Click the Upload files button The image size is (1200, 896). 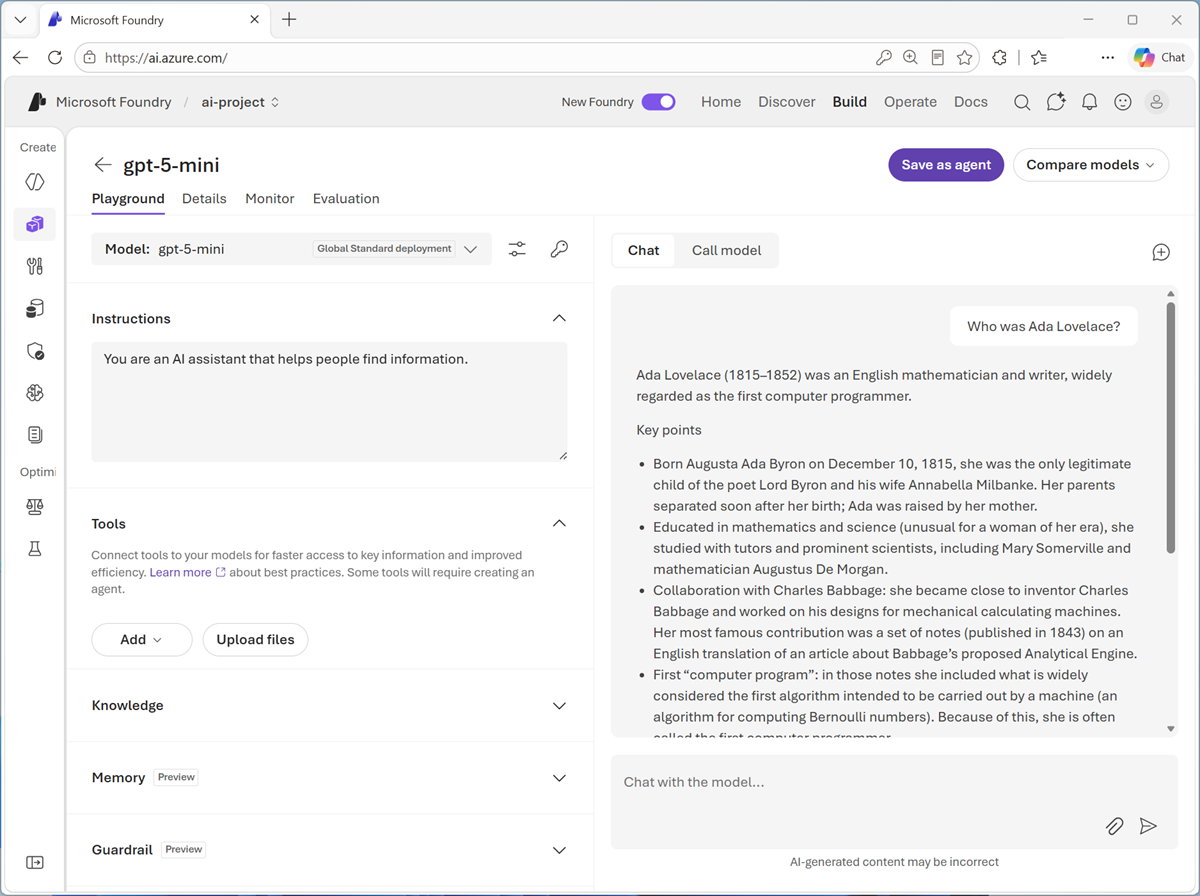(255, 640)
